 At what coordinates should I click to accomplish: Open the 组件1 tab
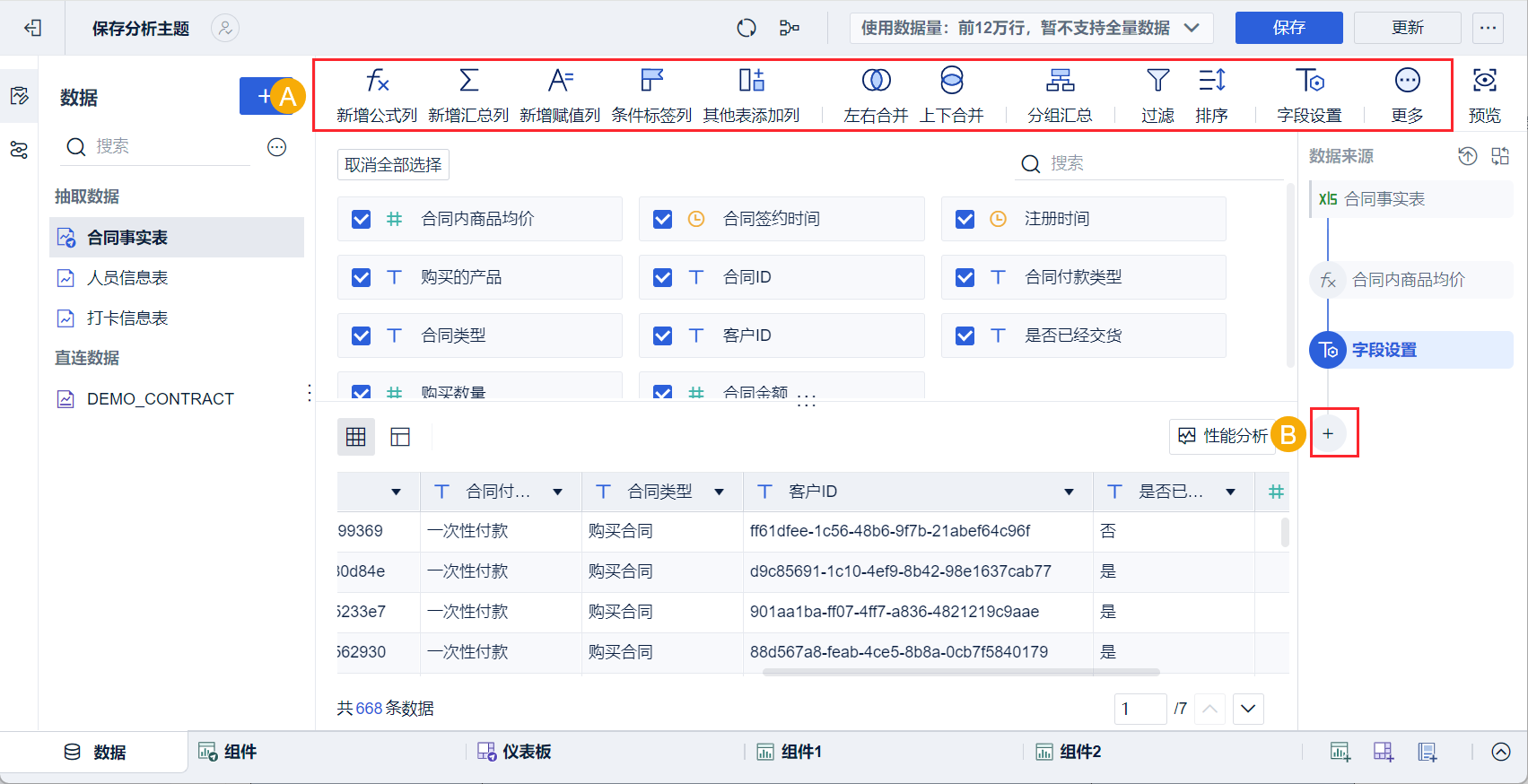click(790, 752)
